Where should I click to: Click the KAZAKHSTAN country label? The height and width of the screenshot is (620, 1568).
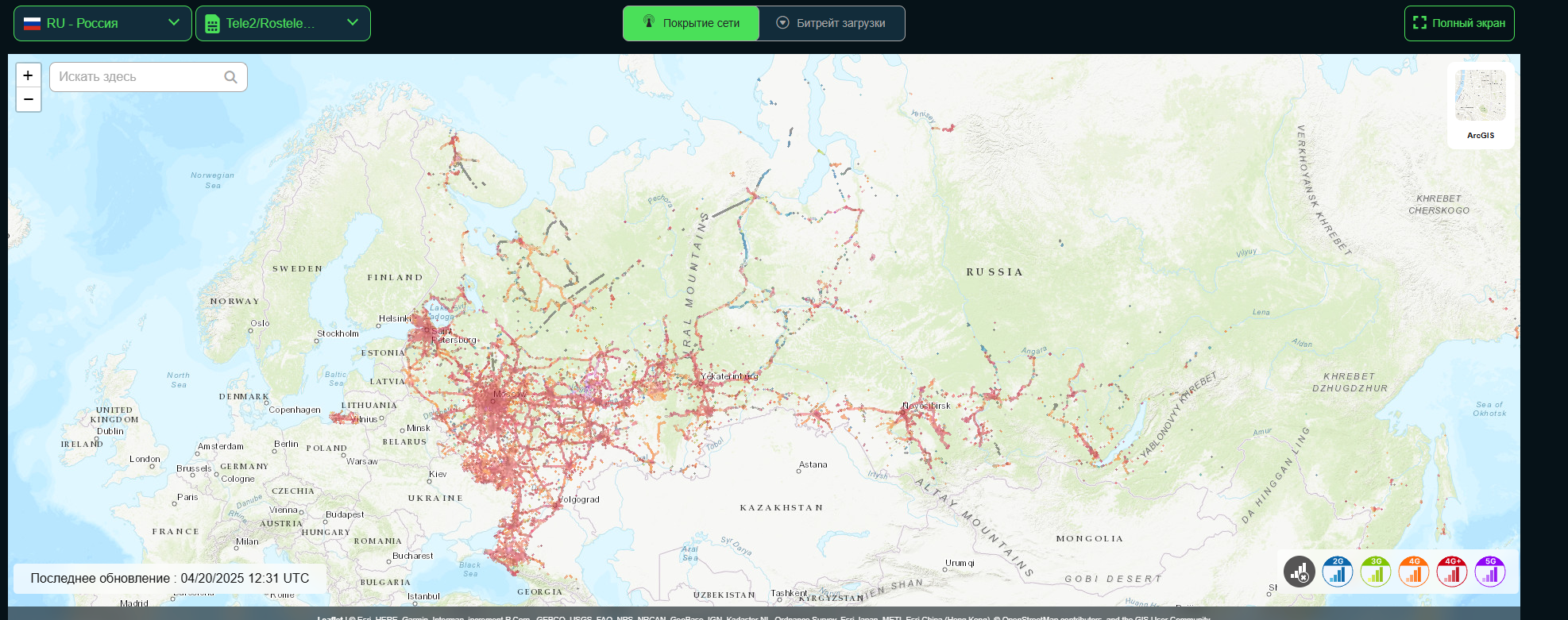782,507
